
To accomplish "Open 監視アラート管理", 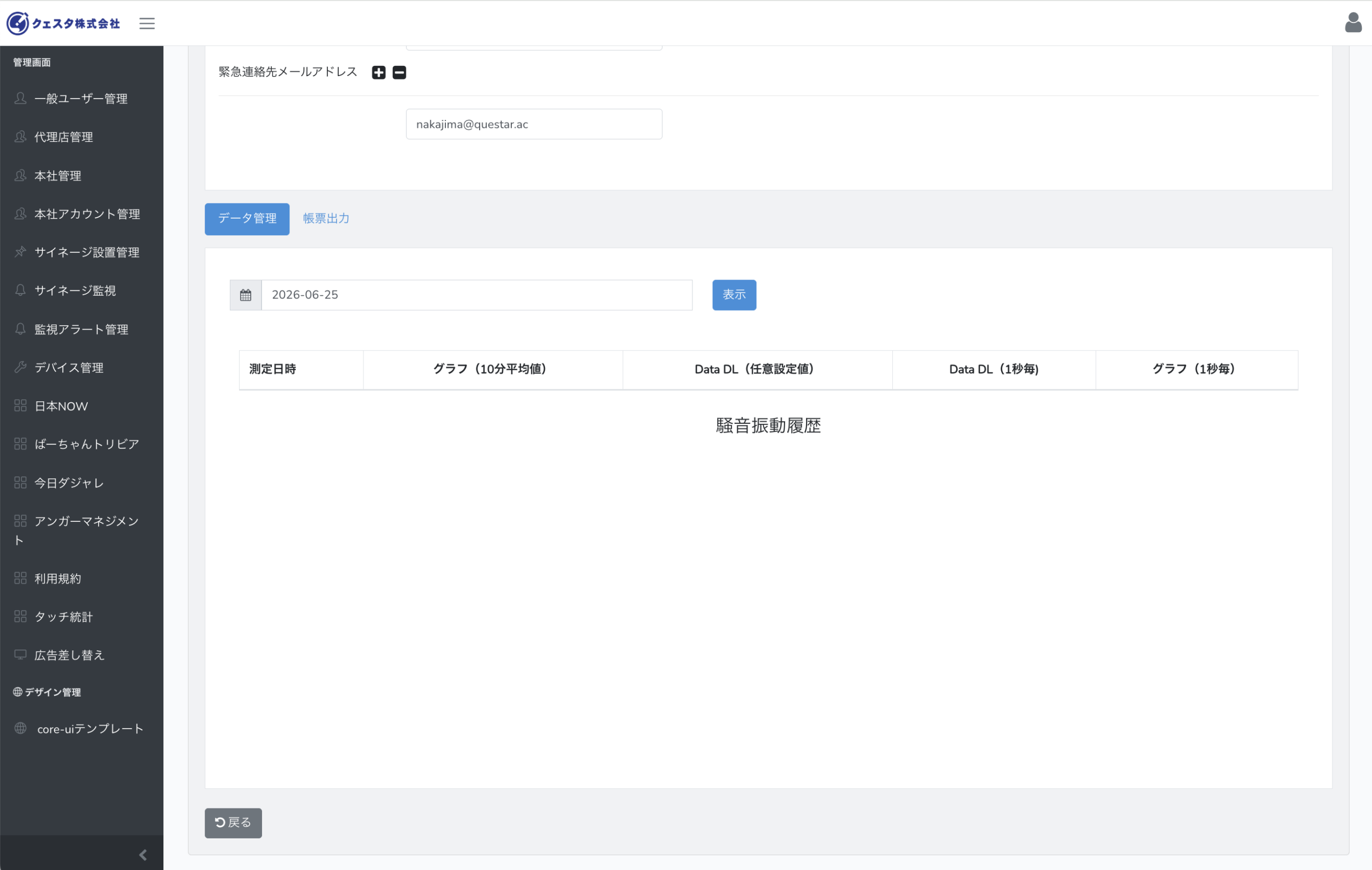I will (x=81, y=329).
